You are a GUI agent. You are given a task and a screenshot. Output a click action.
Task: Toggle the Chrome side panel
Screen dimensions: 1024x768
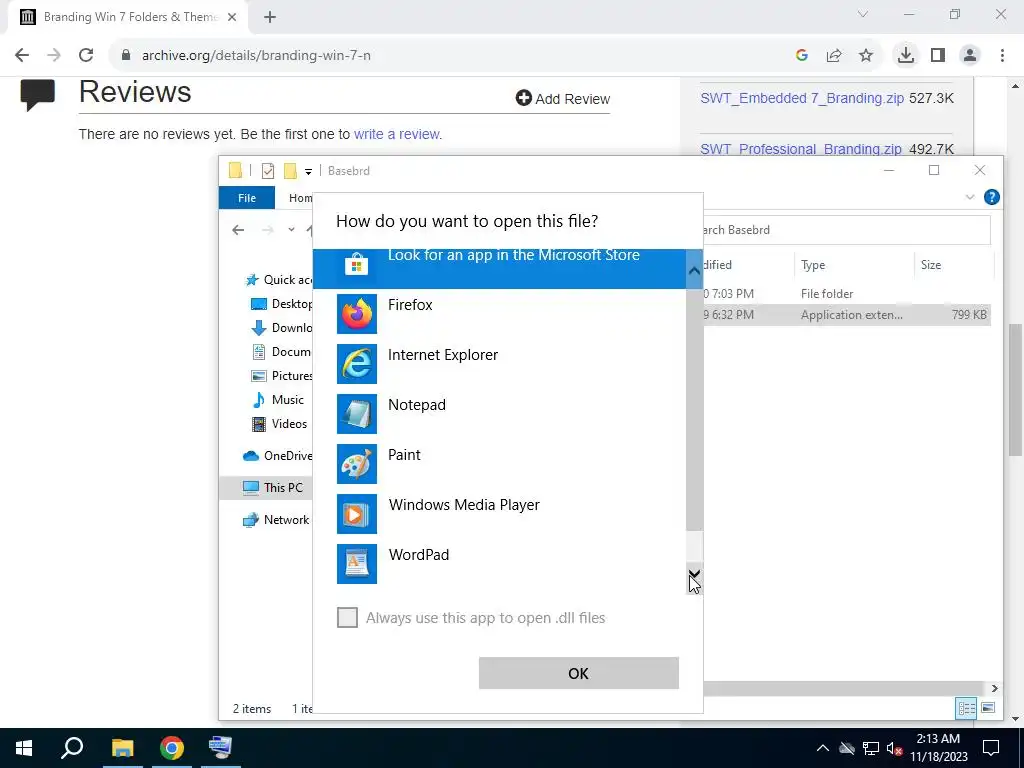938,56
